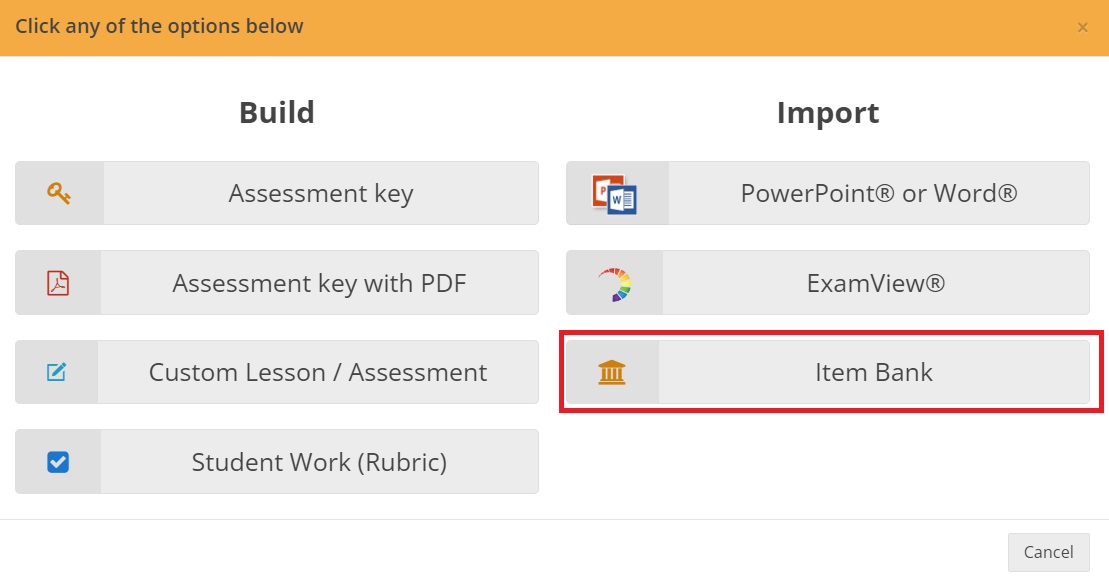Click the Cancel button
1109x582 pixels.
coord(1048,551)
